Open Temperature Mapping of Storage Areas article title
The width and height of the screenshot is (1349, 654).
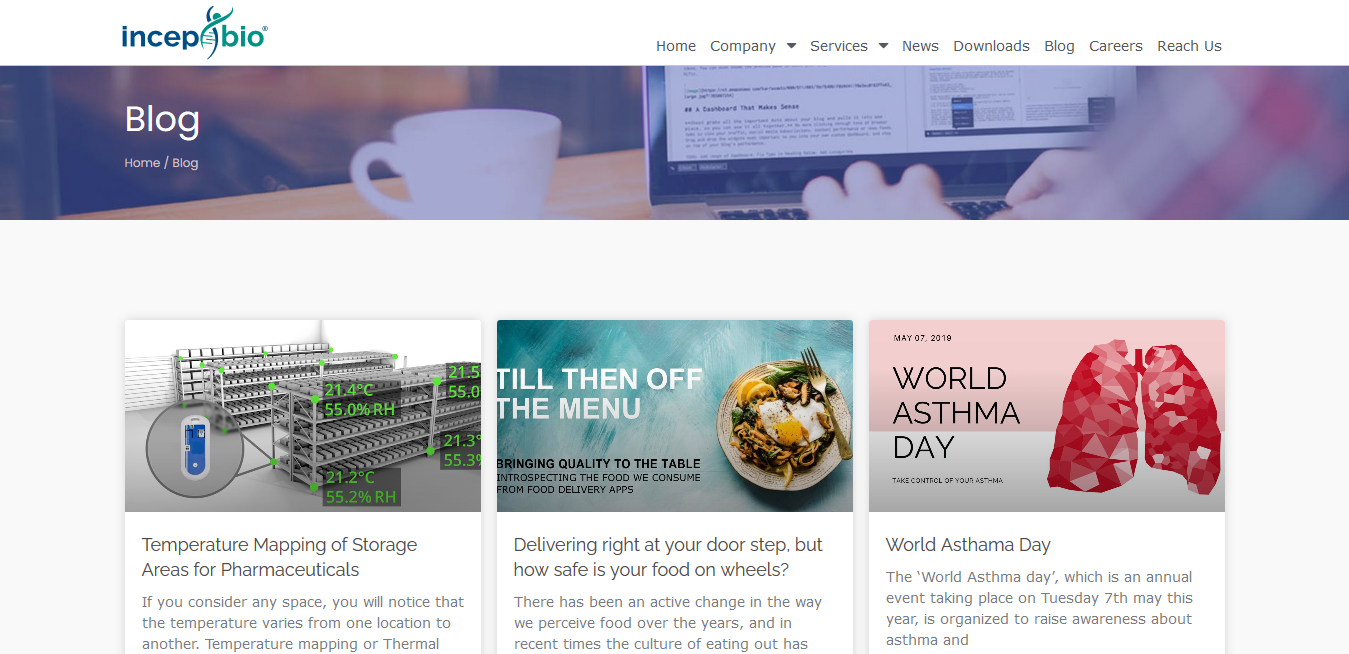pos(279,557)
